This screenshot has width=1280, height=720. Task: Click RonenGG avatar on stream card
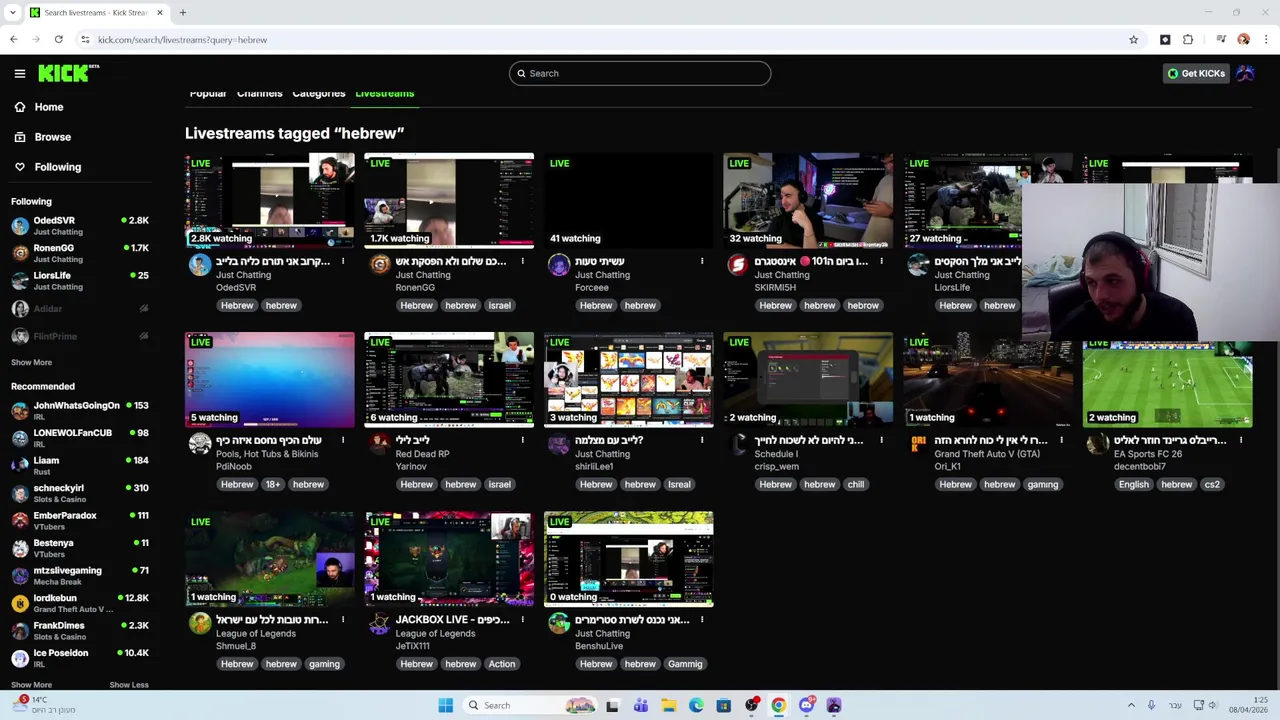pos(379,264)
